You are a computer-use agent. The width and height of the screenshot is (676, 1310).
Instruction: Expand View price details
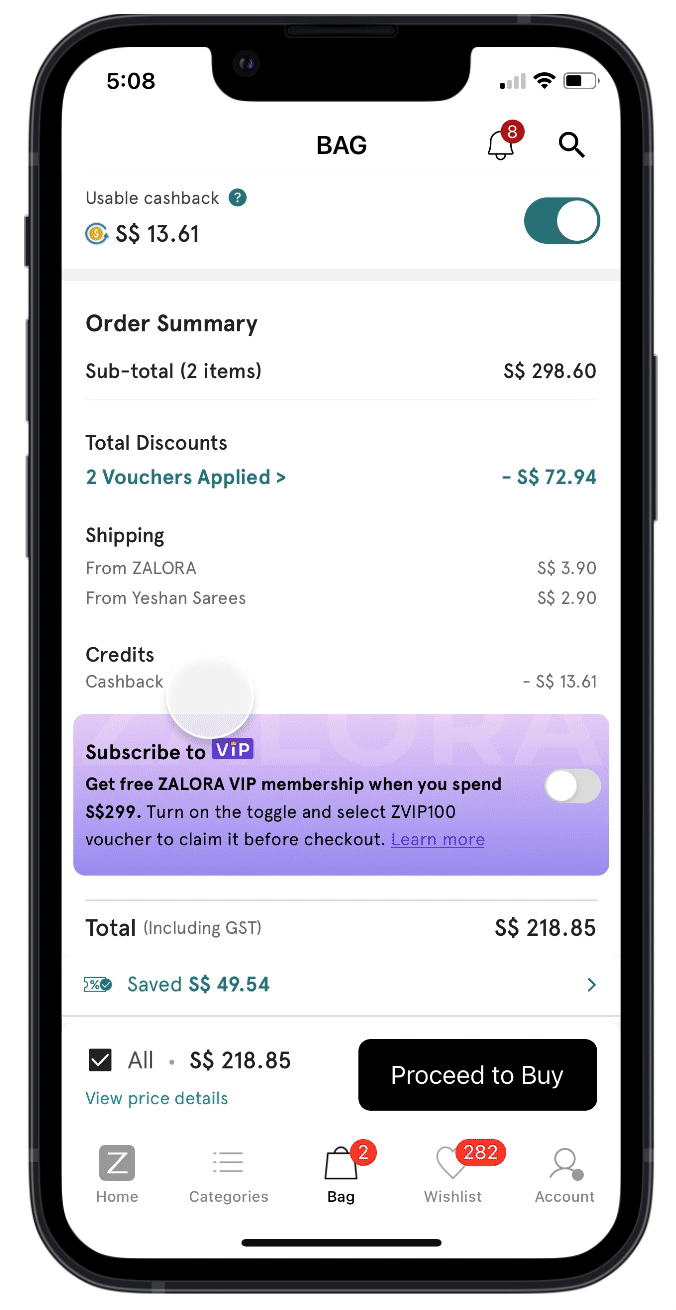157,1098
